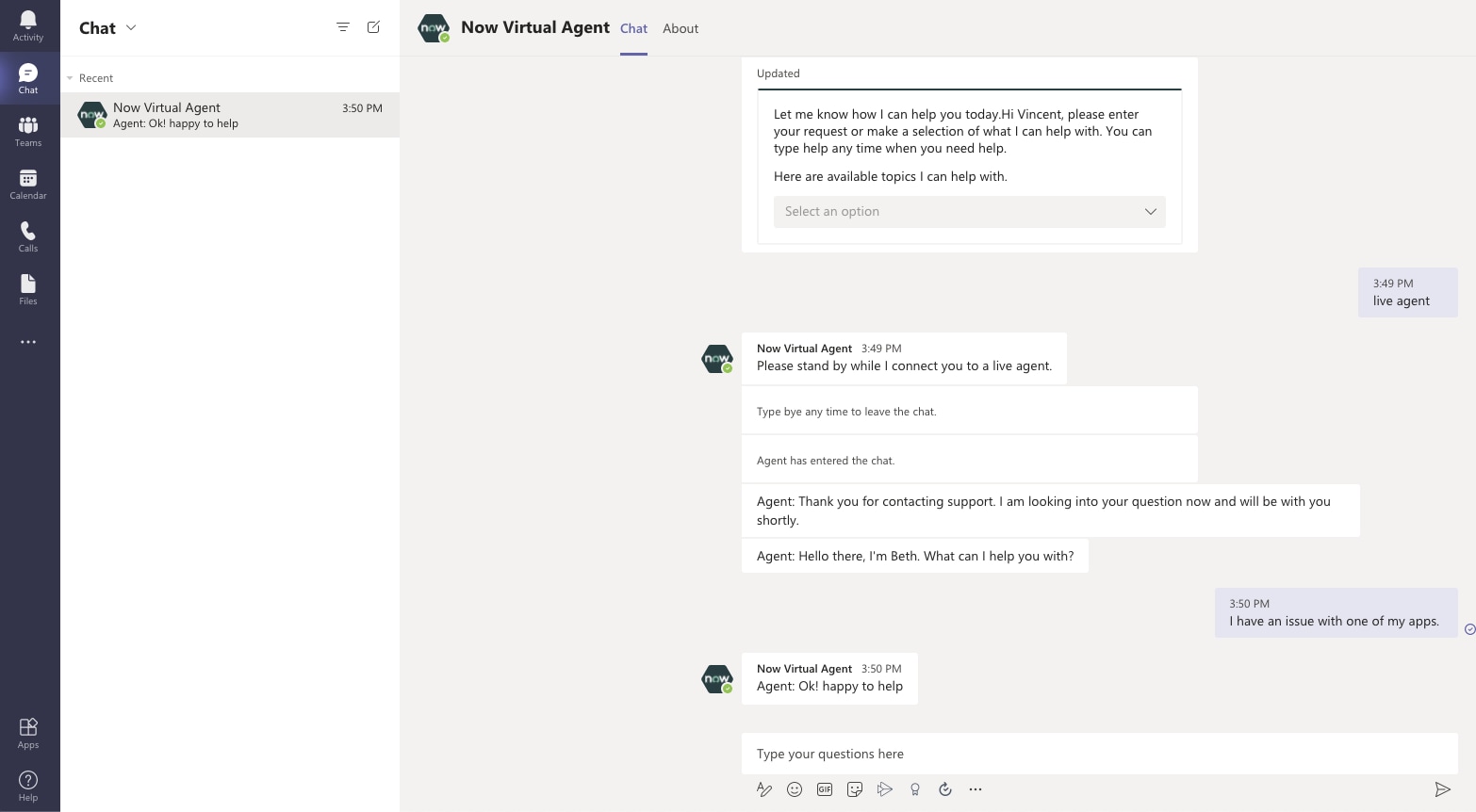1476x812 pixels.
Task: Open text formatting options
Action: (x=764, y=789)
